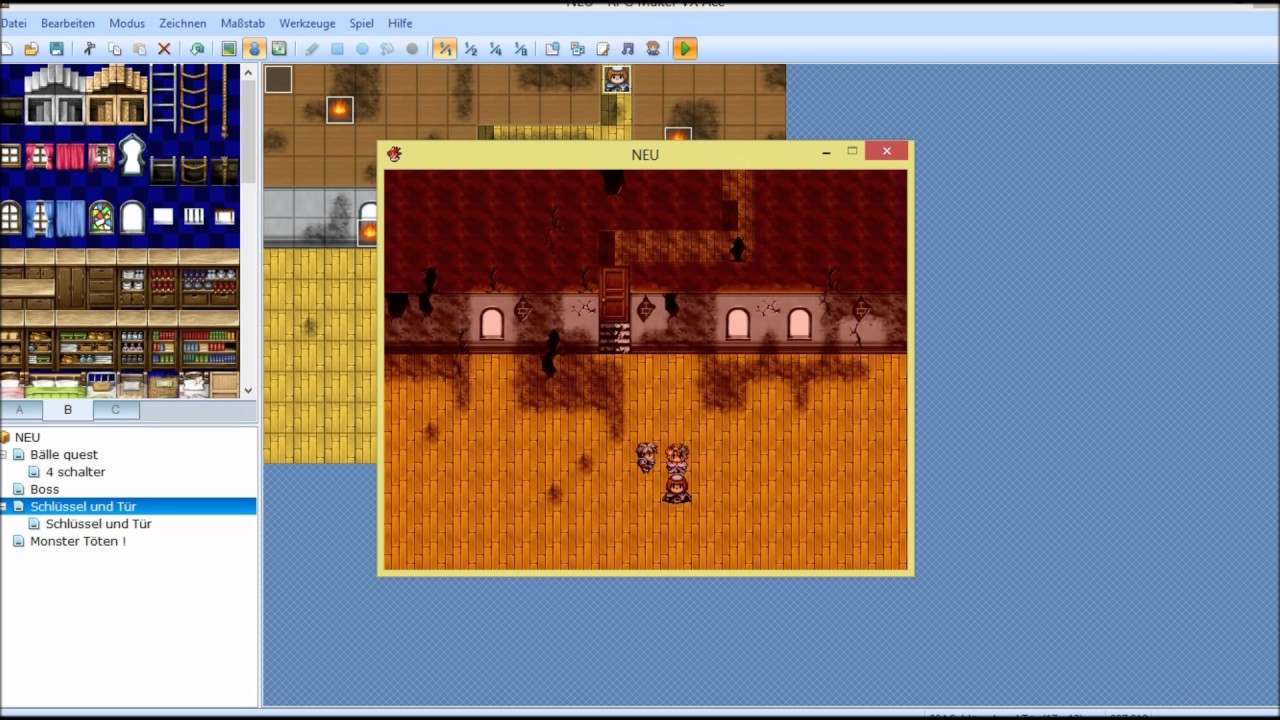Set map zoom to 1/4 scale
Image resolution: width=1280 pixels, height=720 pixels.
pos(495,48)
